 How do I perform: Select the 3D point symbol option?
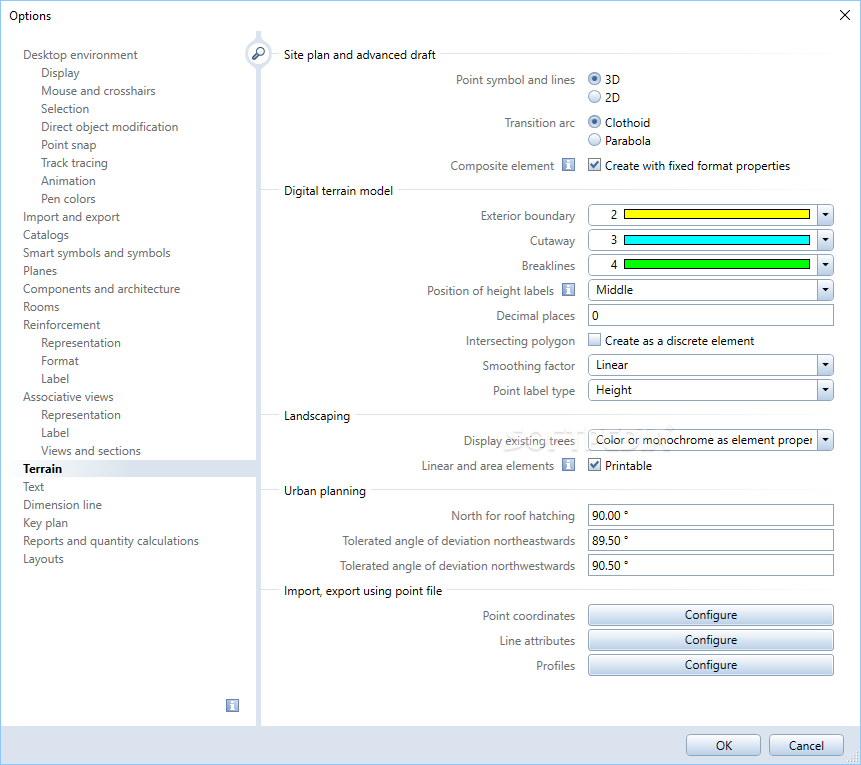(x=594, y=79)
